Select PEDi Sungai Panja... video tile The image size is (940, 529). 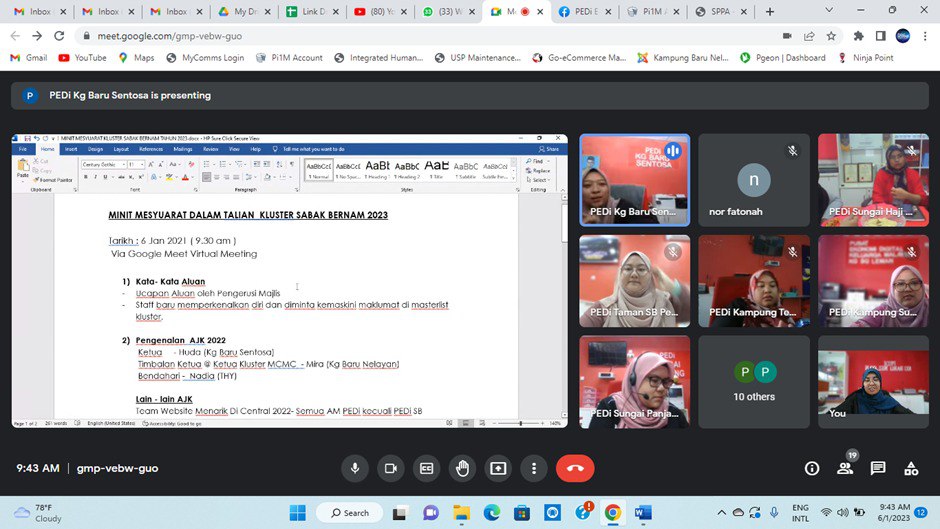[635, 381]
